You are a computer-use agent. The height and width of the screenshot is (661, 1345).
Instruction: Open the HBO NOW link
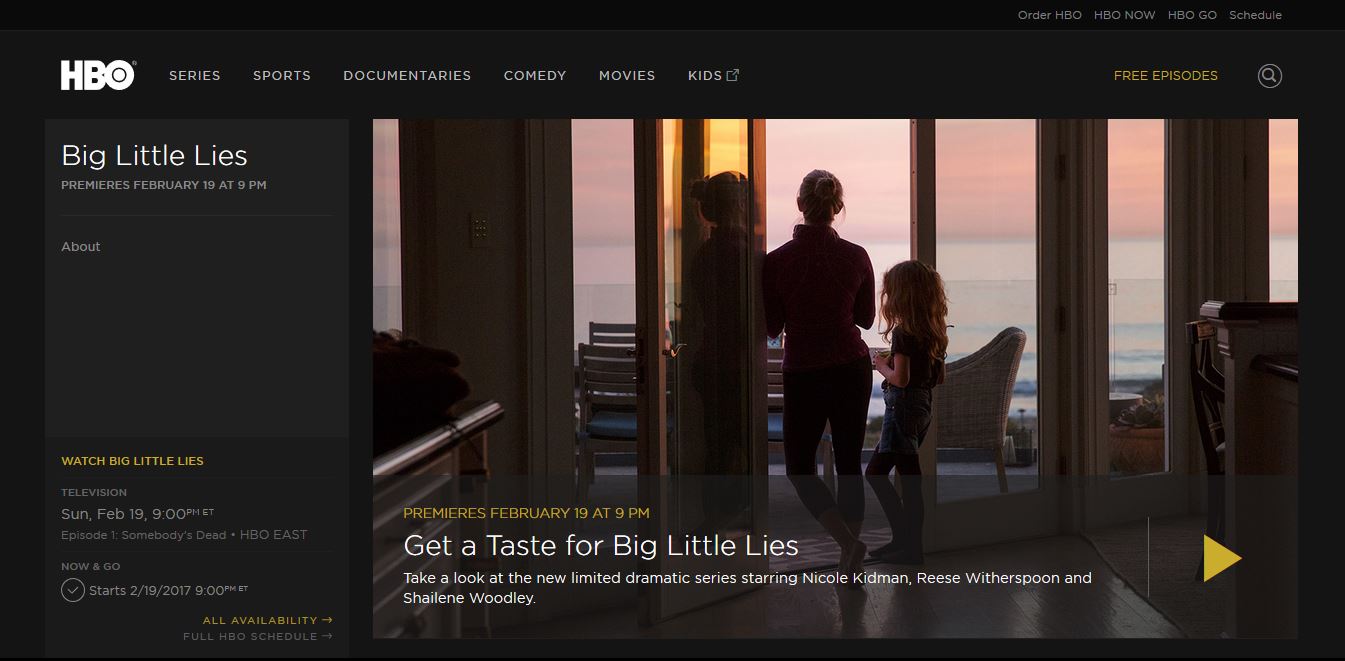tap(1125, 15)
